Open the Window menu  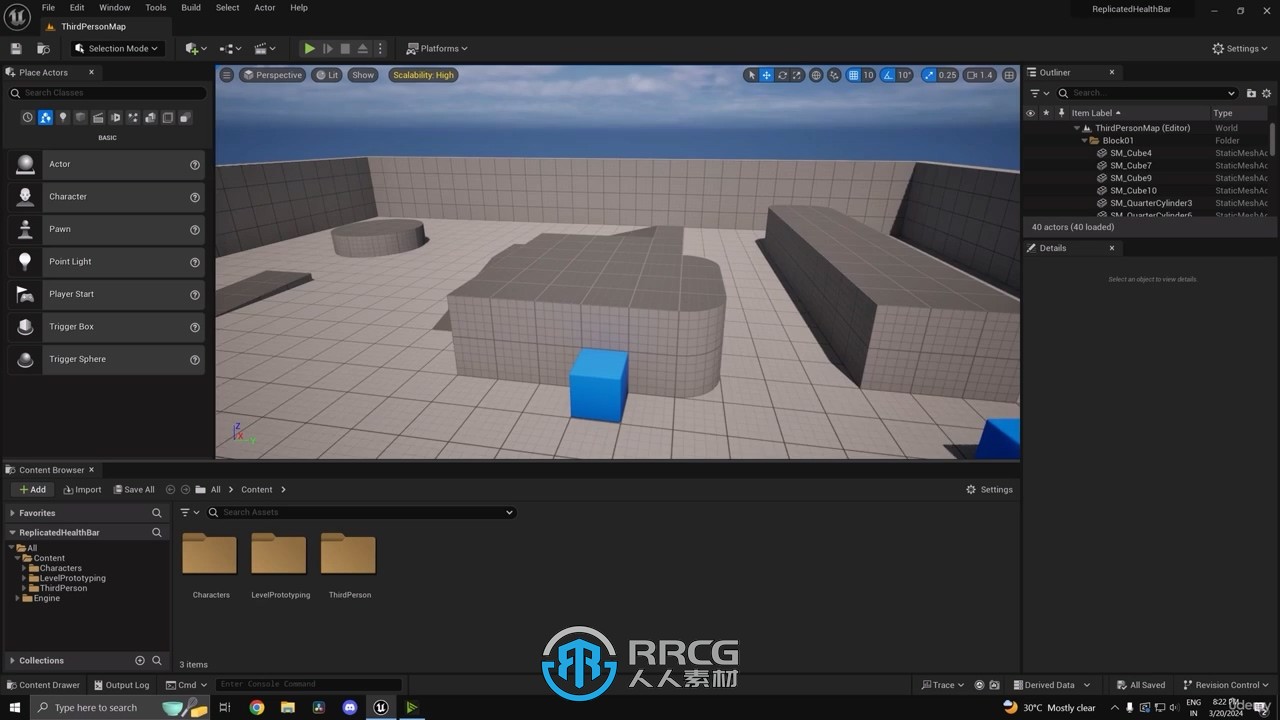click(114, 7)
